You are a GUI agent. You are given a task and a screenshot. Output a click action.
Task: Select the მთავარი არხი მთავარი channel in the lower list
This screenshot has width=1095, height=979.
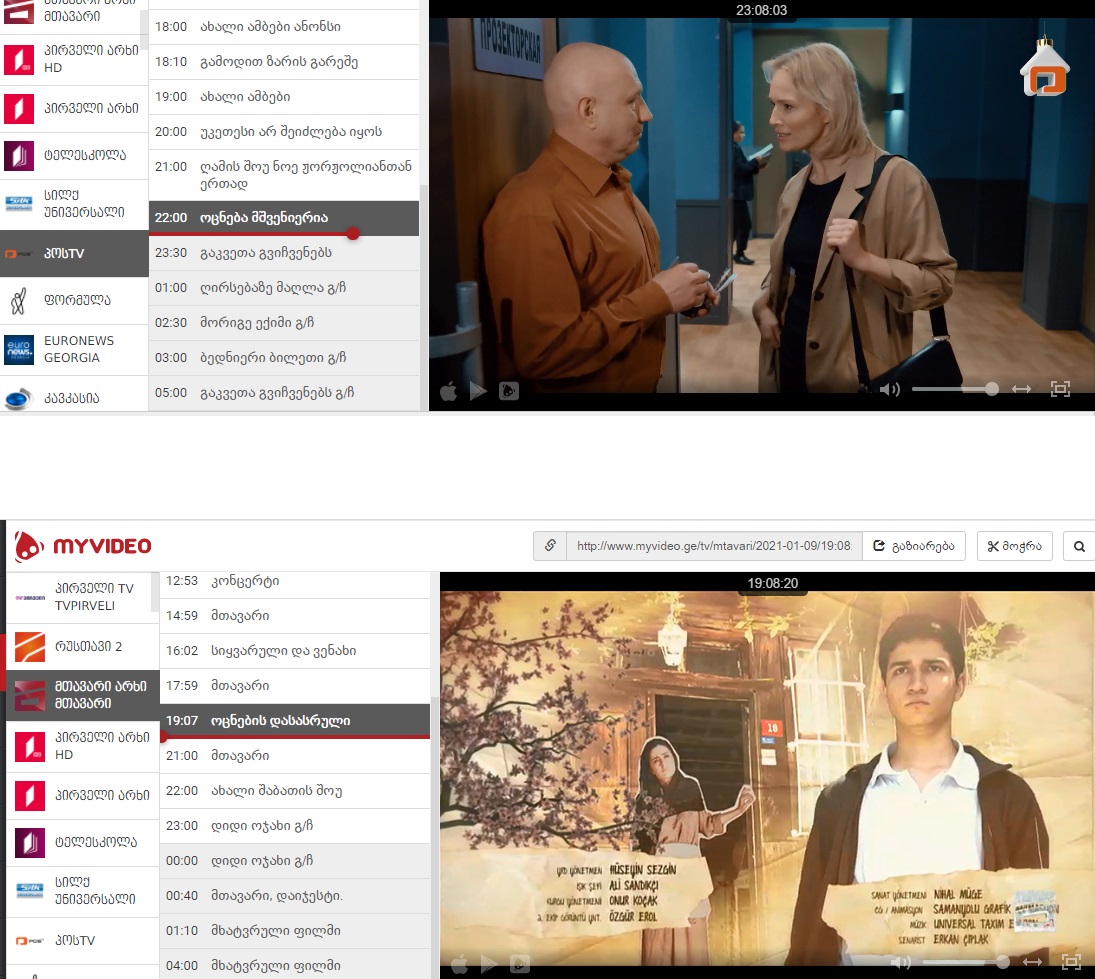pos(82,695)
